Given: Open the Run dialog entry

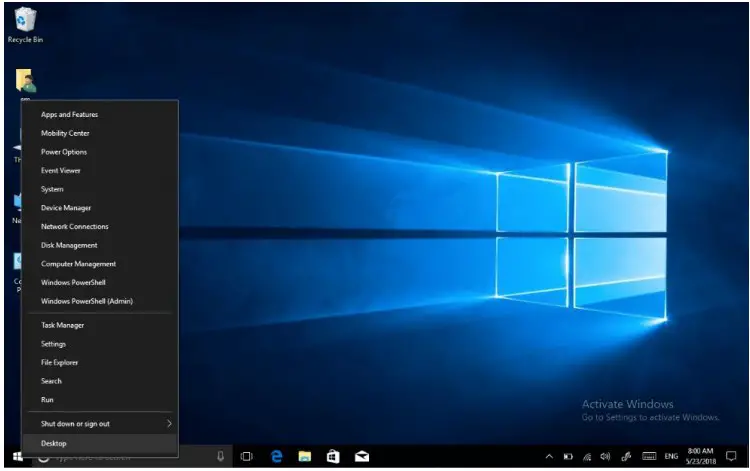Looking at the screenshot, I should (x=100, y=399).
